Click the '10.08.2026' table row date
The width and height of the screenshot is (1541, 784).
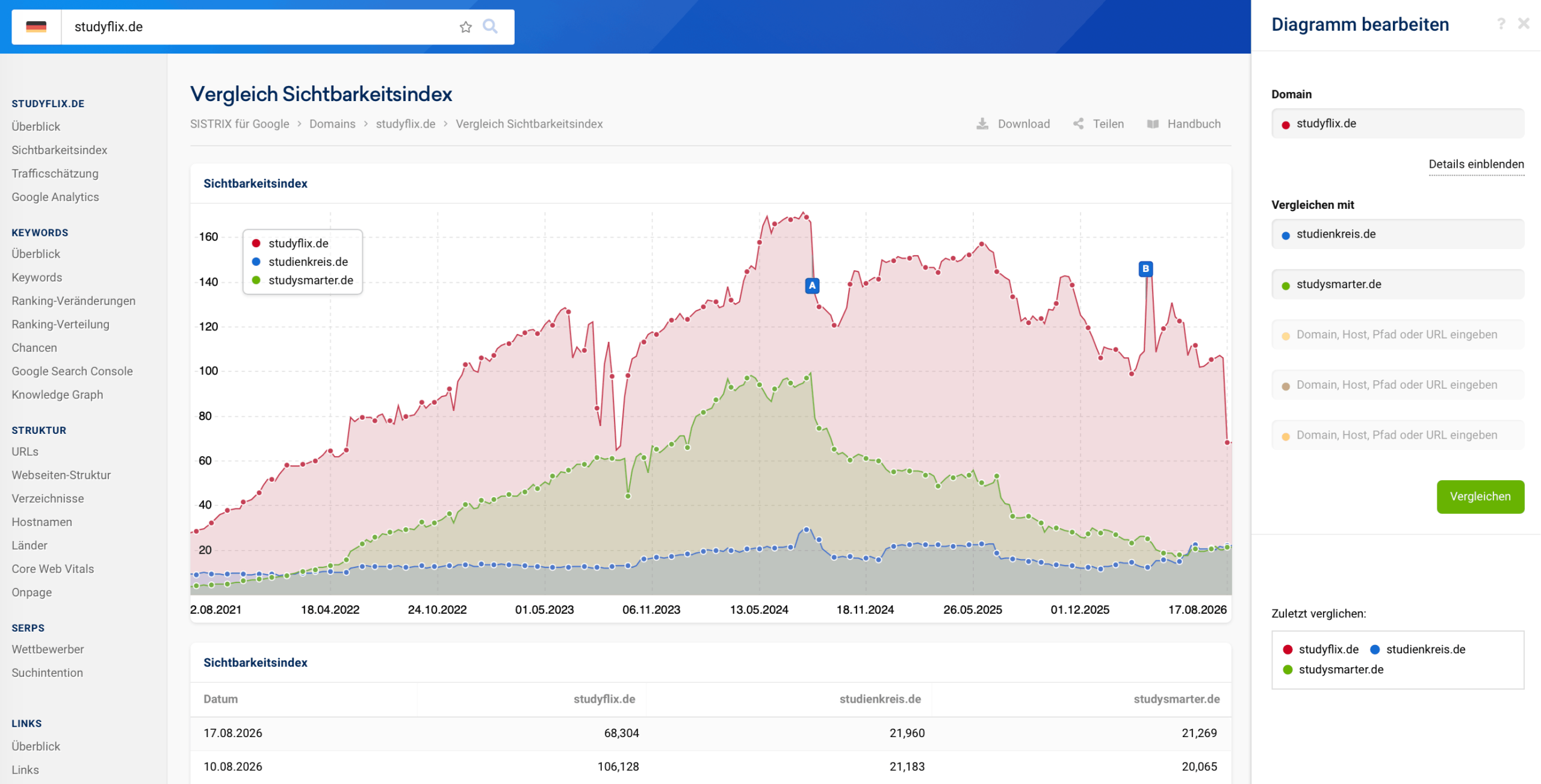click(233, 767)
